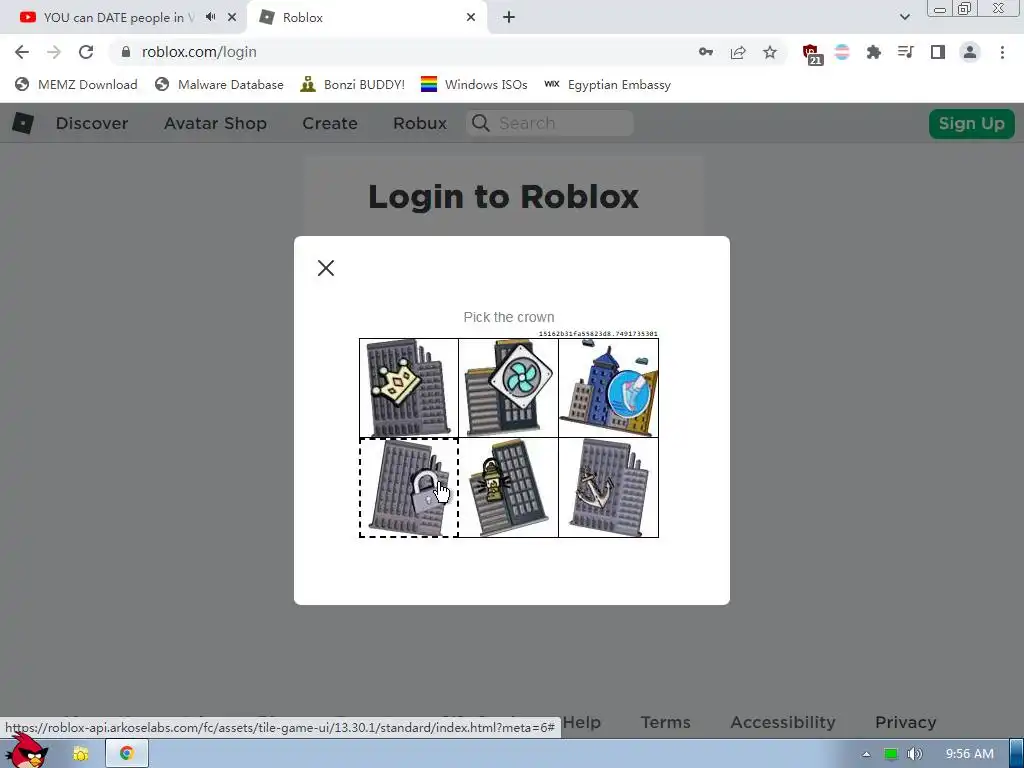1024x768 pixels.
Task: Open the Egyptian Embassy bookmark
Action: click(607, 84)
